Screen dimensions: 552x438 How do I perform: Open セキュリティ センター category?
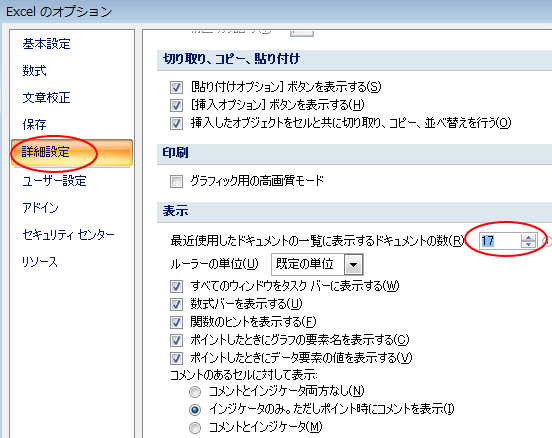[68, 234]
